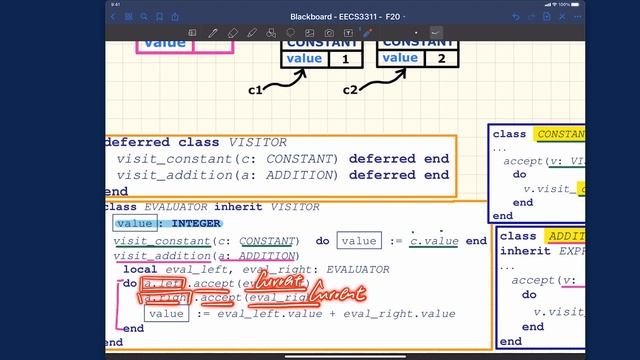Click the 'visit_constant(c: CONSTANT)' deferred line
Viewport: 640px width, 360px height.
(282, 159)
